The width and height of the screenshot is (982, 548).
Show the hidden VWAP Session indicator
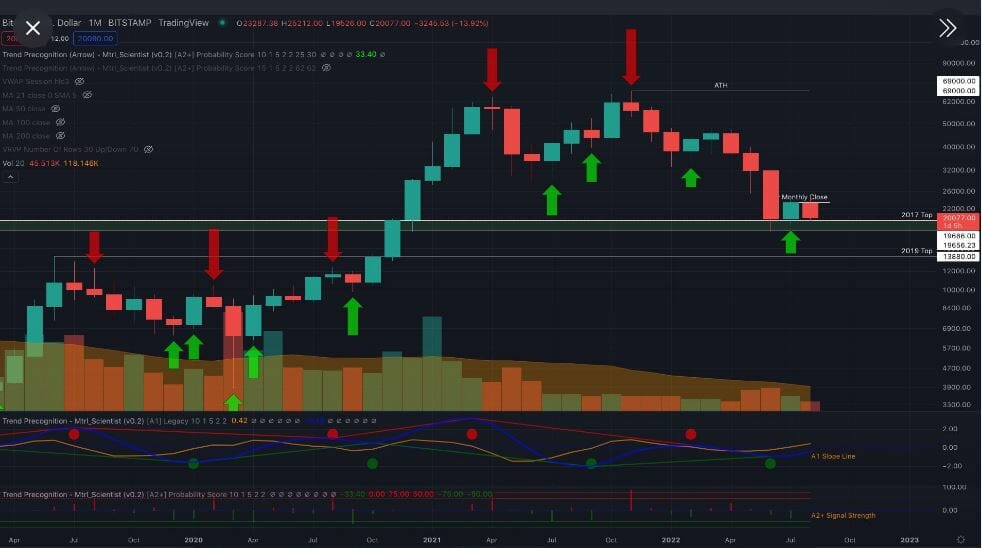point(79,81)
